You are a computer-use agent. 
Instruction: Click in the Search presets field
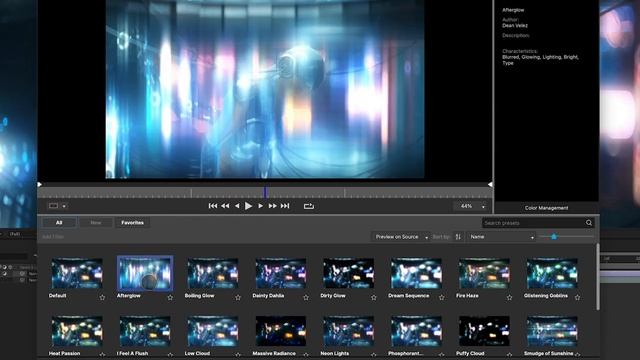pyautogui.click(x=533, y=223)
